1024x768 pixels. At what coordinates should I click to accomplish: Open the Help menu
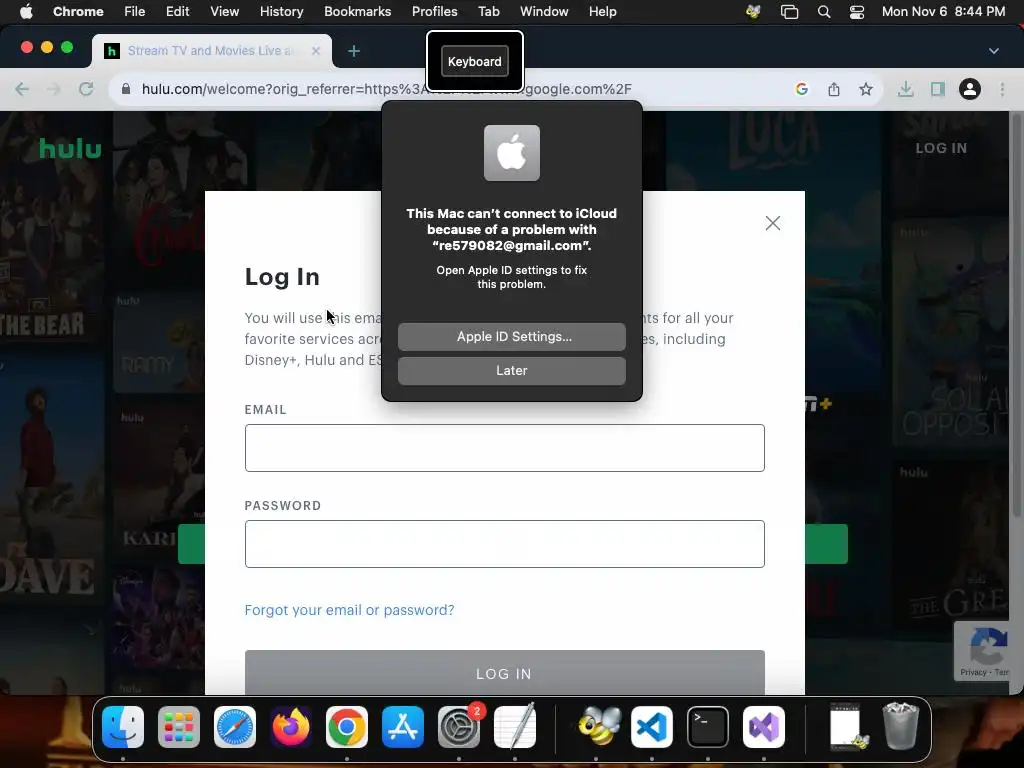point(602,12)
